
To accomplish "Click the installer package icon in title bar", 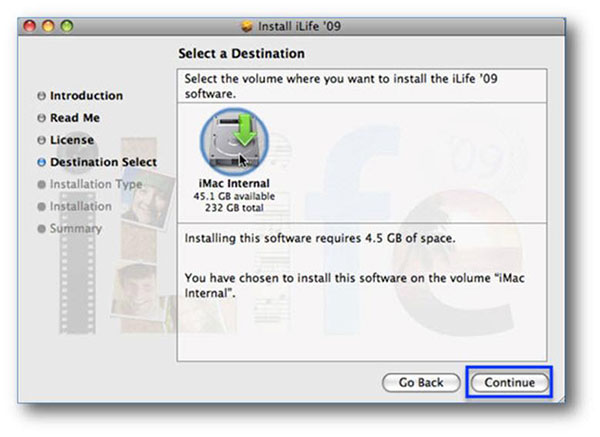I will click(x=247, y=26).
